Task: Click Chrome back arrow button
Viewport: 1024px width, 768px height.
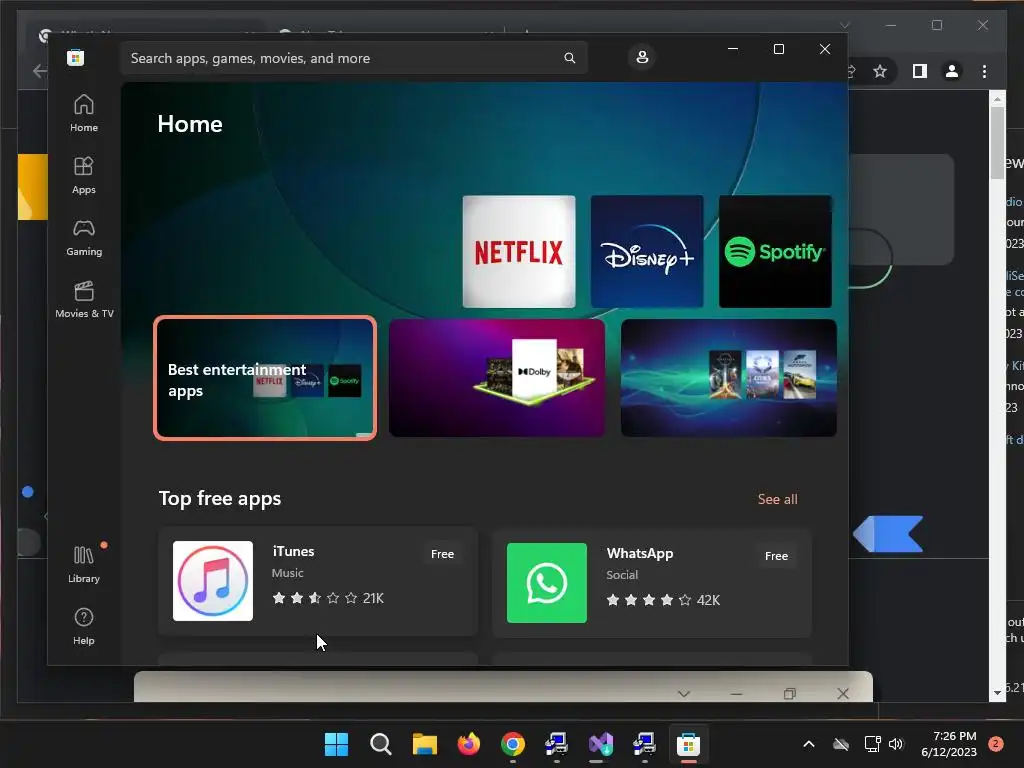Action: (x=39, y=71)
